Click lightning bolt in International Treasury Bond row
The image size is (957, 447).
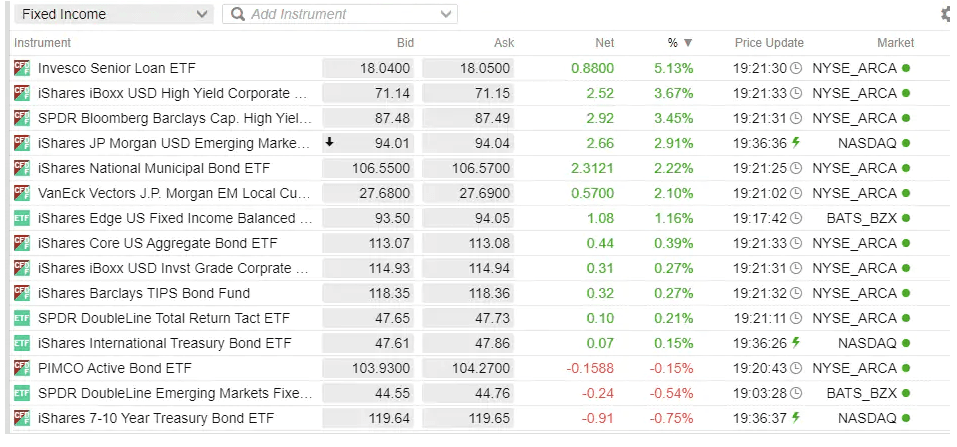pos(795,343)
